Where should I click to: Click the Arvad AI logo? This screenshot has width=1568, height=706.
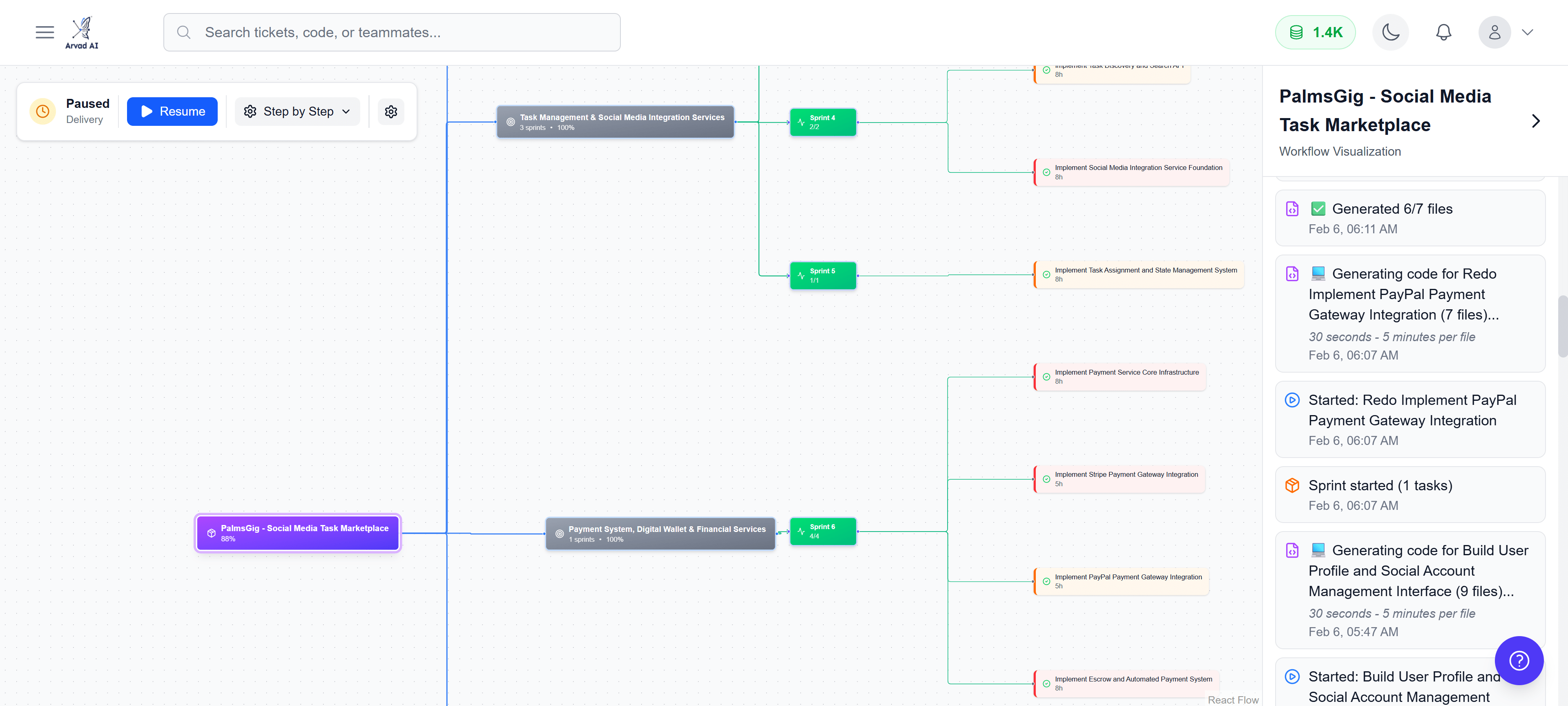(x=82, y=32)
